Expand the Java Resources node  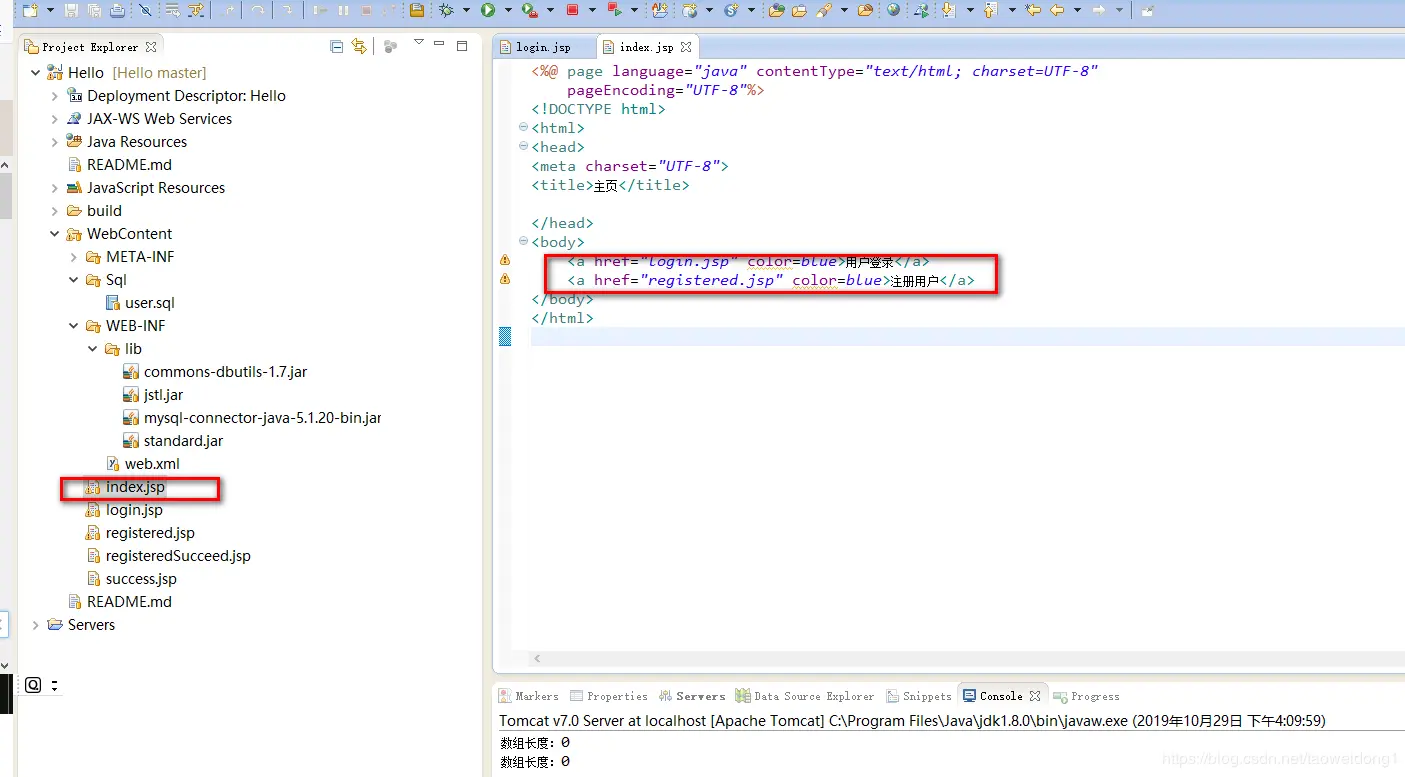coord(55,142)
